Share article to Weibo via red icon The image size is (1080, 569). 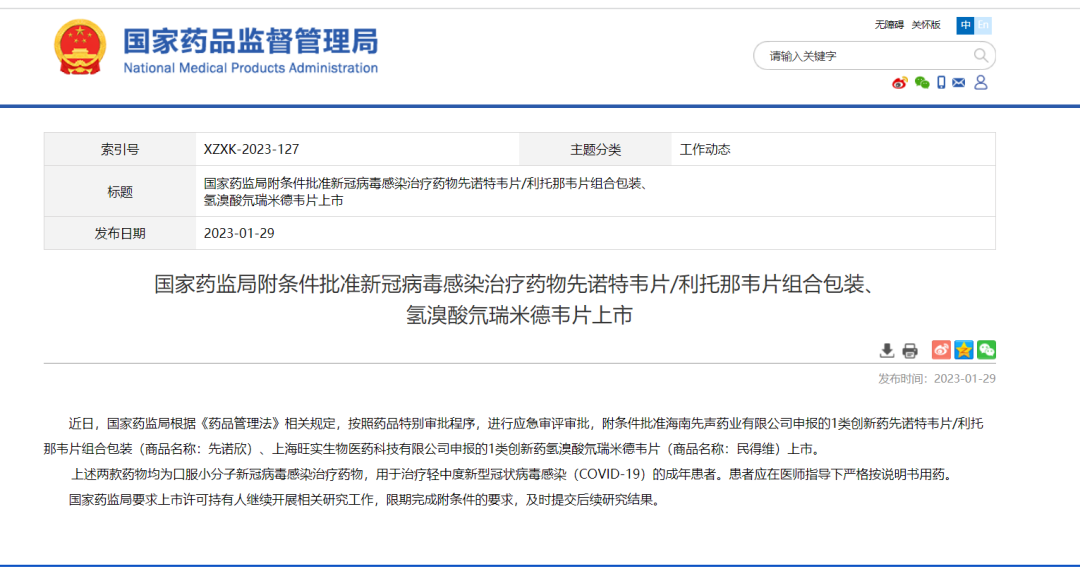tap(941, 350)
